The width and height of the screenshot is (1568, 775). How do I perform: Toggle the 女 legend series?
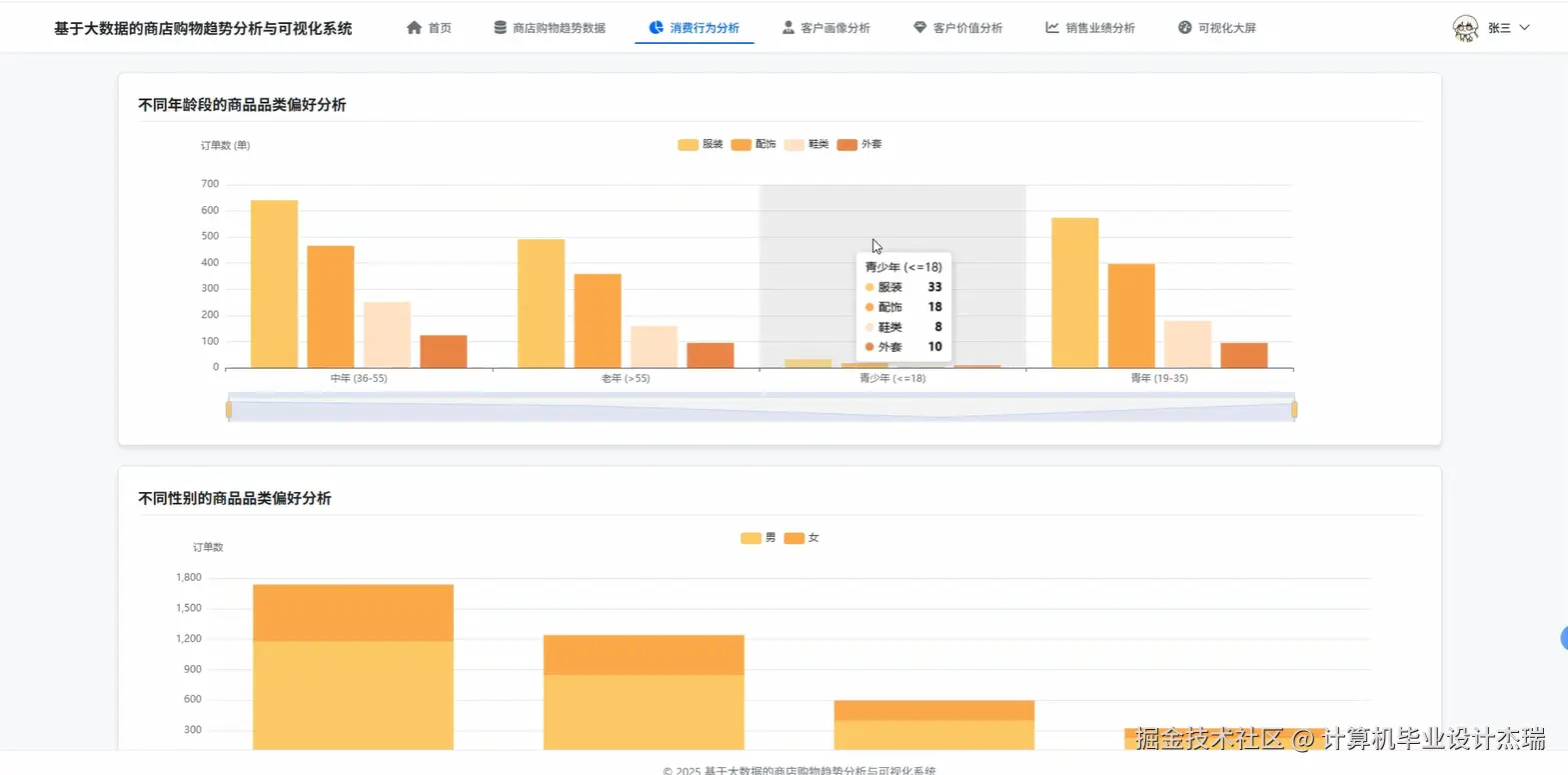click(801, 538)
